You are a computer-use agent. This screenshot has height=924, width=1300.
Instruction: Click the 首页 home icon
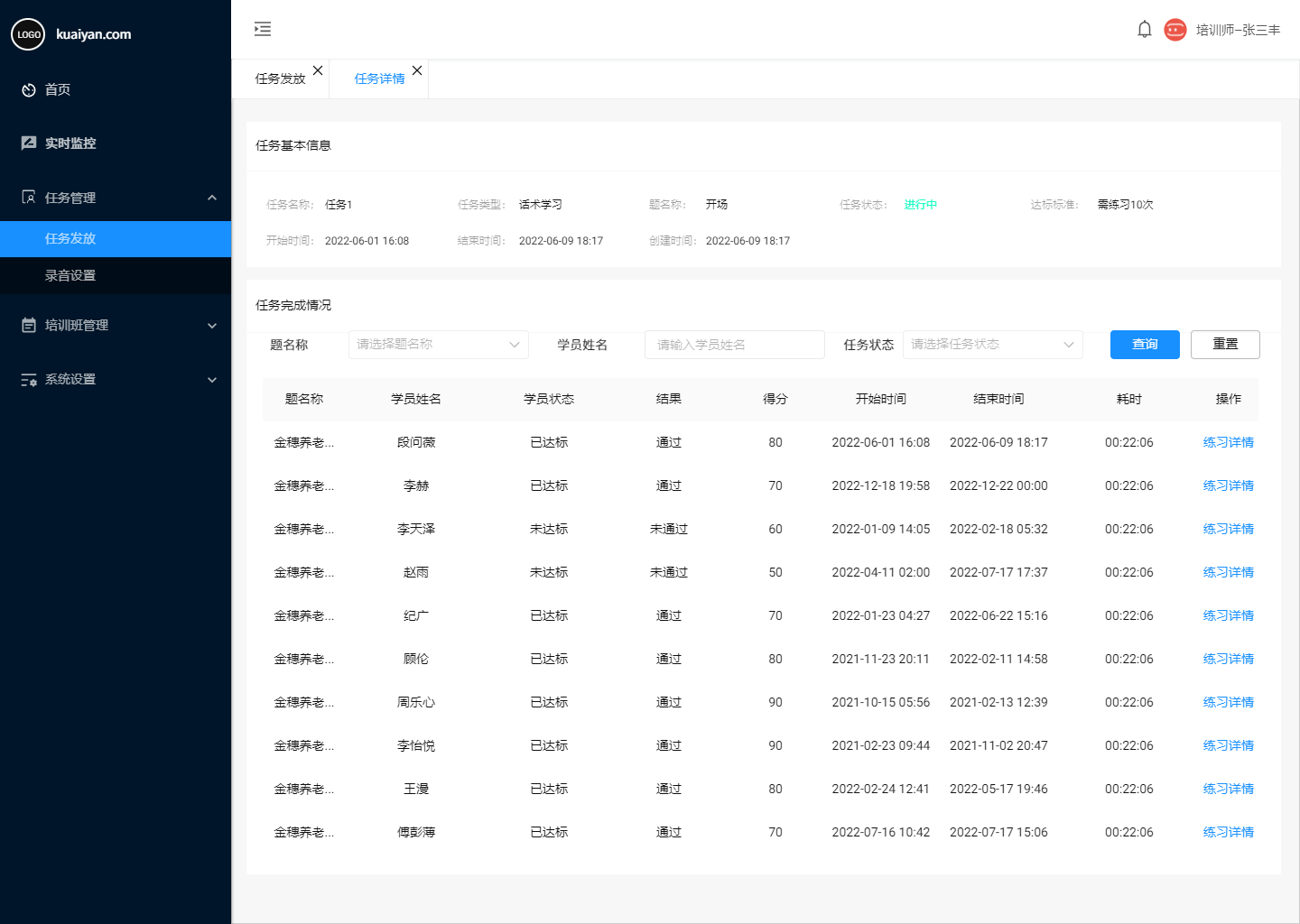[29, 90]
